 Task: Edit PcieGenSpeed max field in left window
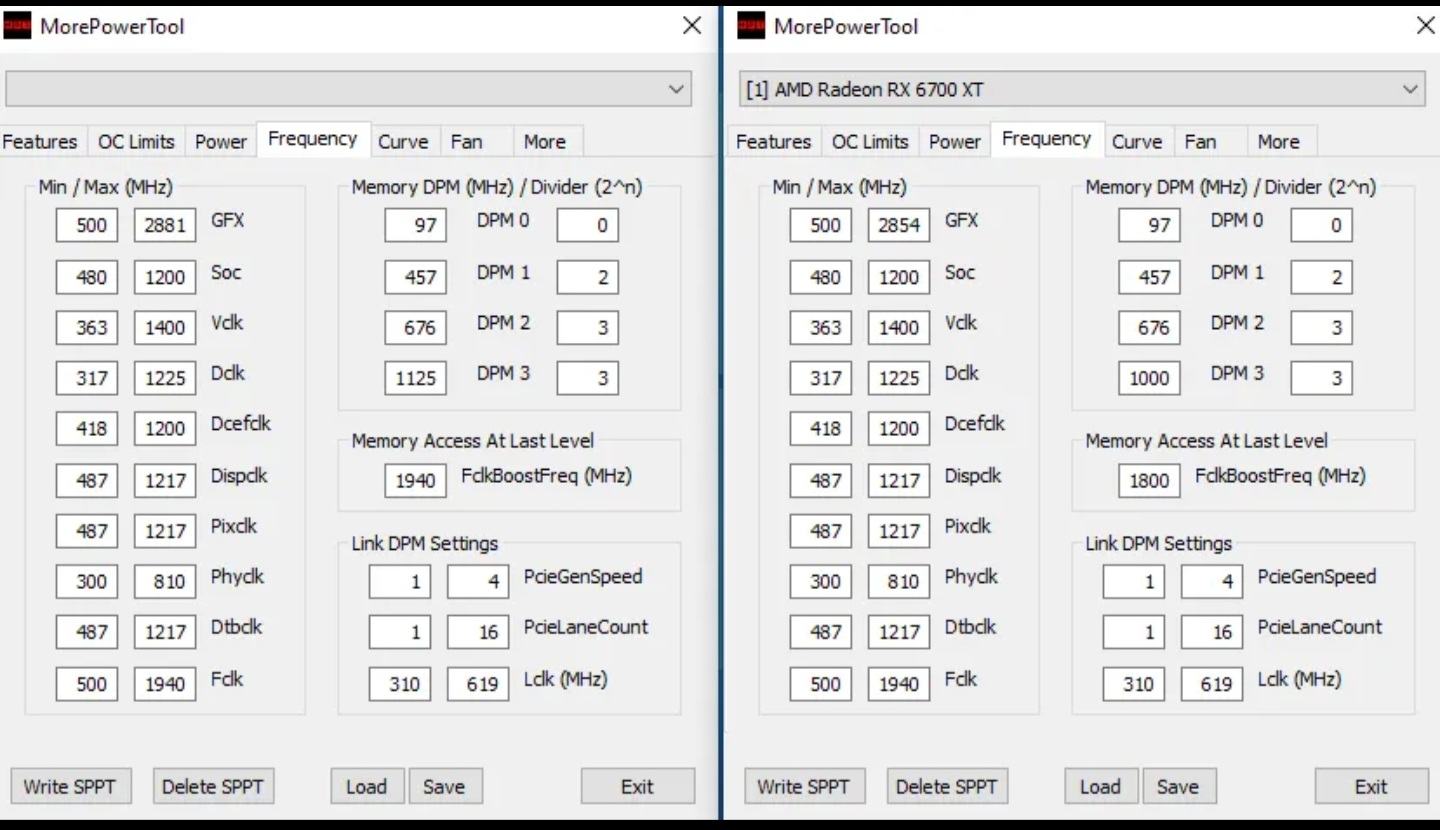point(478,581)
